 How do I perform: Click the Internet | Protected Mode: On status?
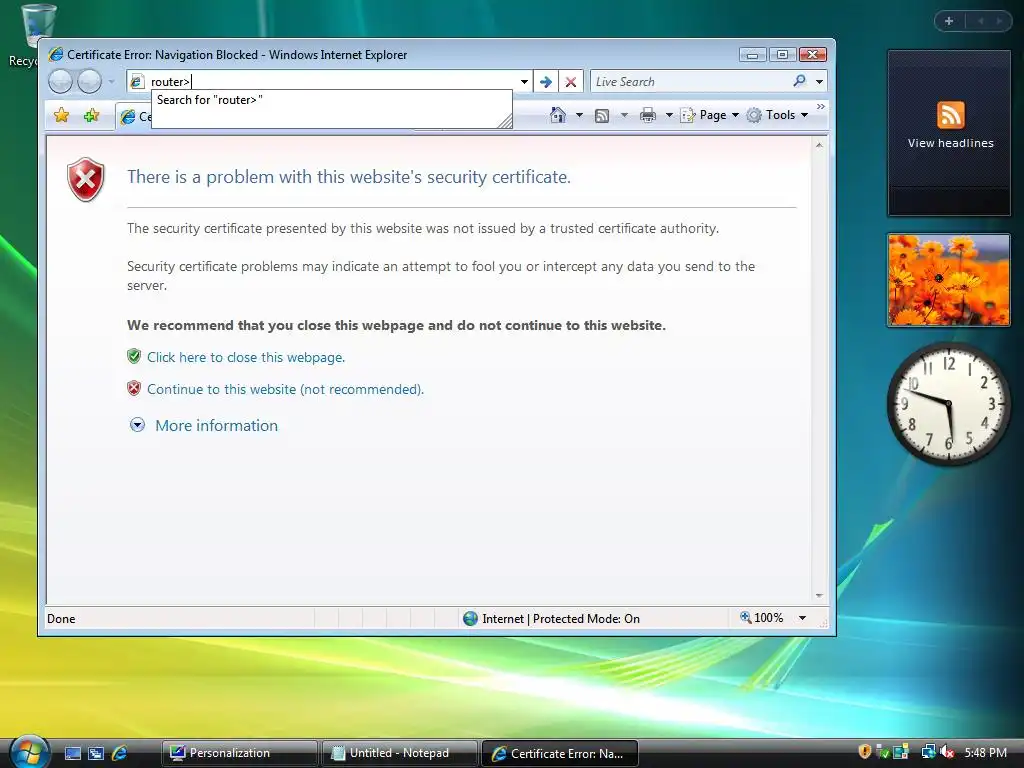pyautogui.click(x=551, y=618)
